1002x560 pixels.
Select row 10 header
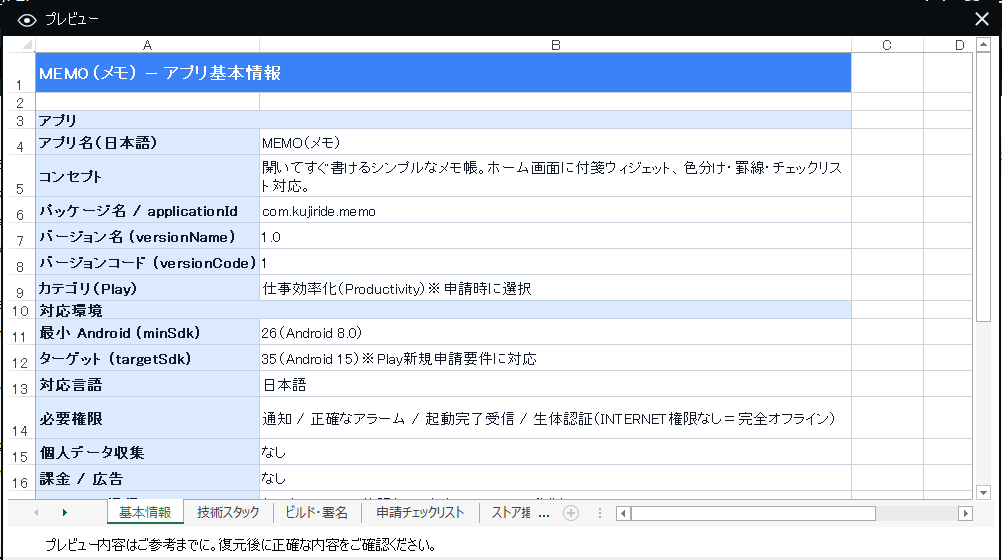[x=20, y=311]
